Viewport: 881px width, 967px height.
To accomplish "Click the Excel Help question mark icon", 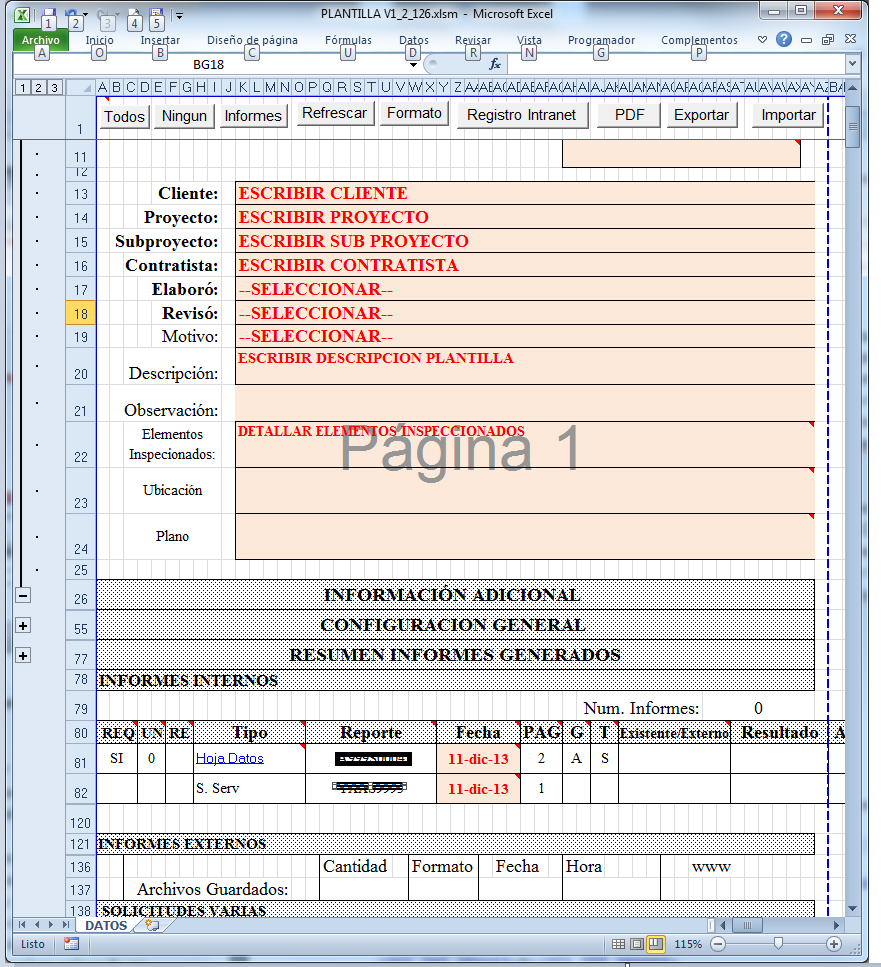I will point(784,40).
